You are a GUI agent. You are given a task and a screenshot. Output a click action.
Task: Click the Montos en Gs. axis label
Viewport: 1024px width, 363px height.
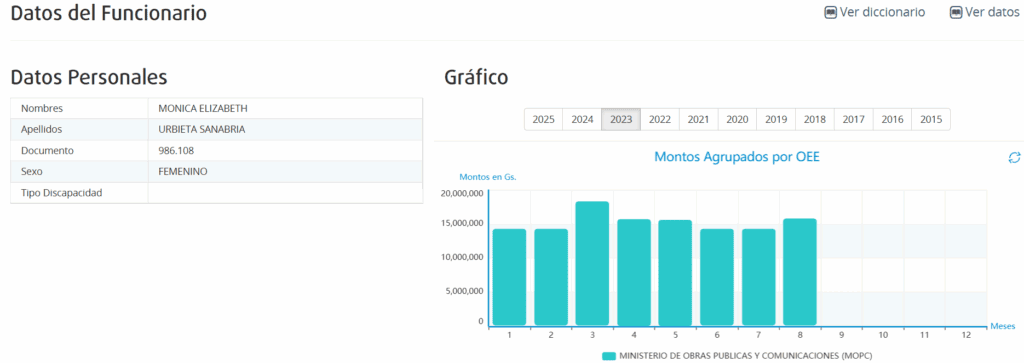[x=488, y=177]
